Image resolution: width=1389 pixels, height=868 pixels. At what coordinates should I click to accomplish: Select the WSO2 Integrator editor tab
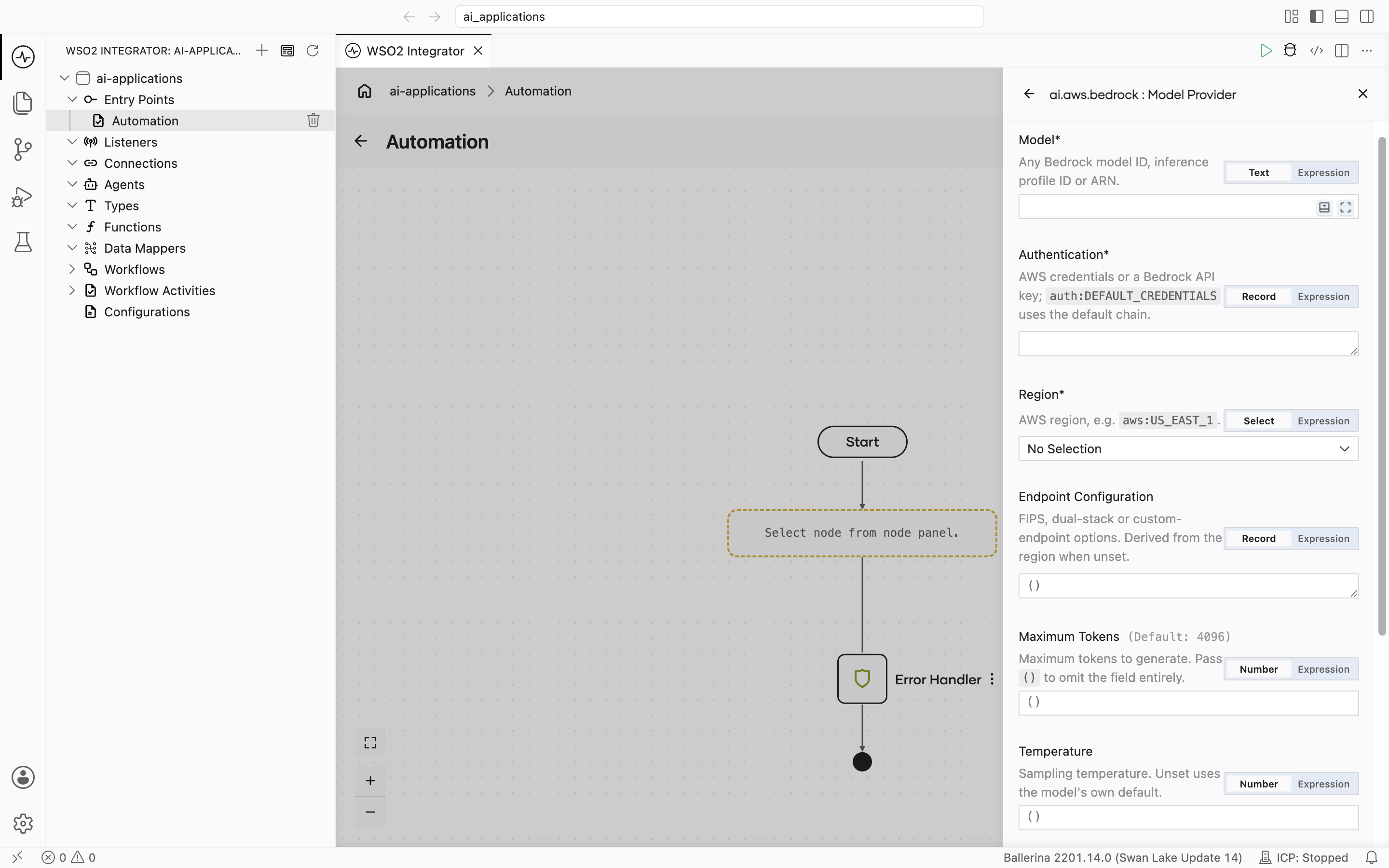pos(413,51)
